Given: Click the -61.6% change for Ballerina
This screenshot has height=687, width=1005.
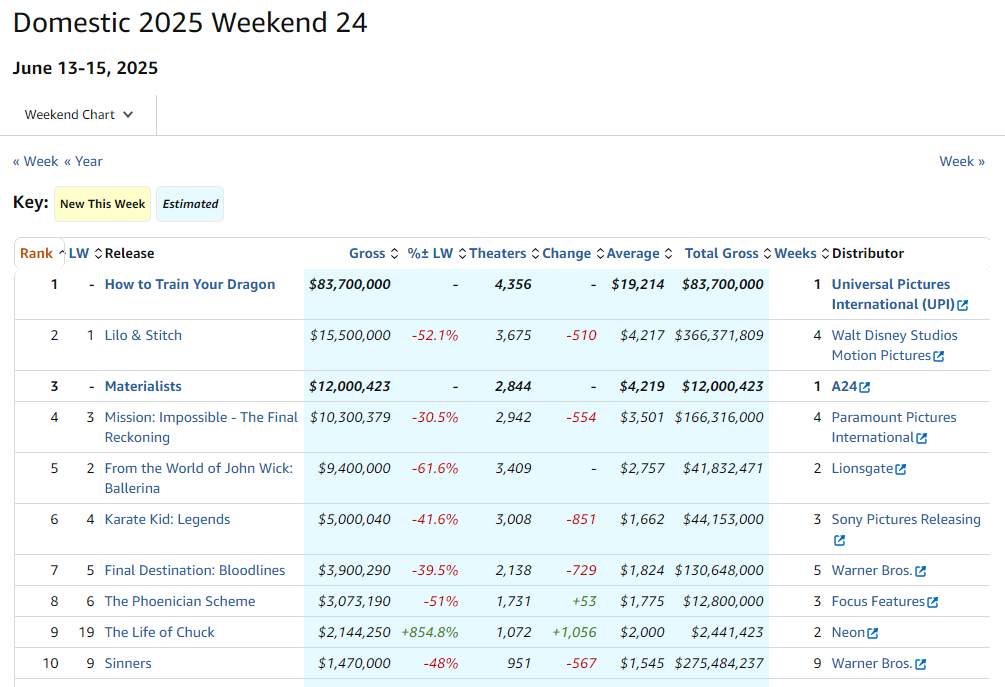Looking at the screenshot, I should point(435,468).
